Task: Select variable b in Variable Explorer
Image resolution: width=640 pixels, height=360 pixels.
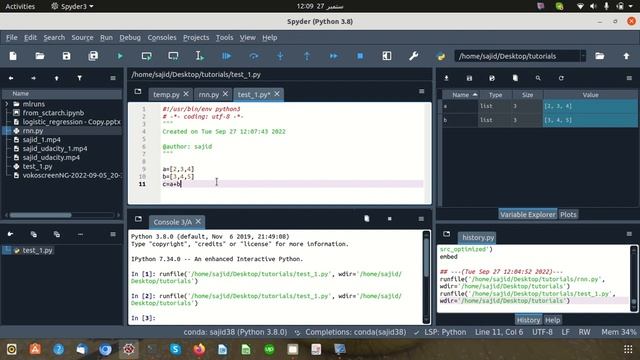Action: 540,120
